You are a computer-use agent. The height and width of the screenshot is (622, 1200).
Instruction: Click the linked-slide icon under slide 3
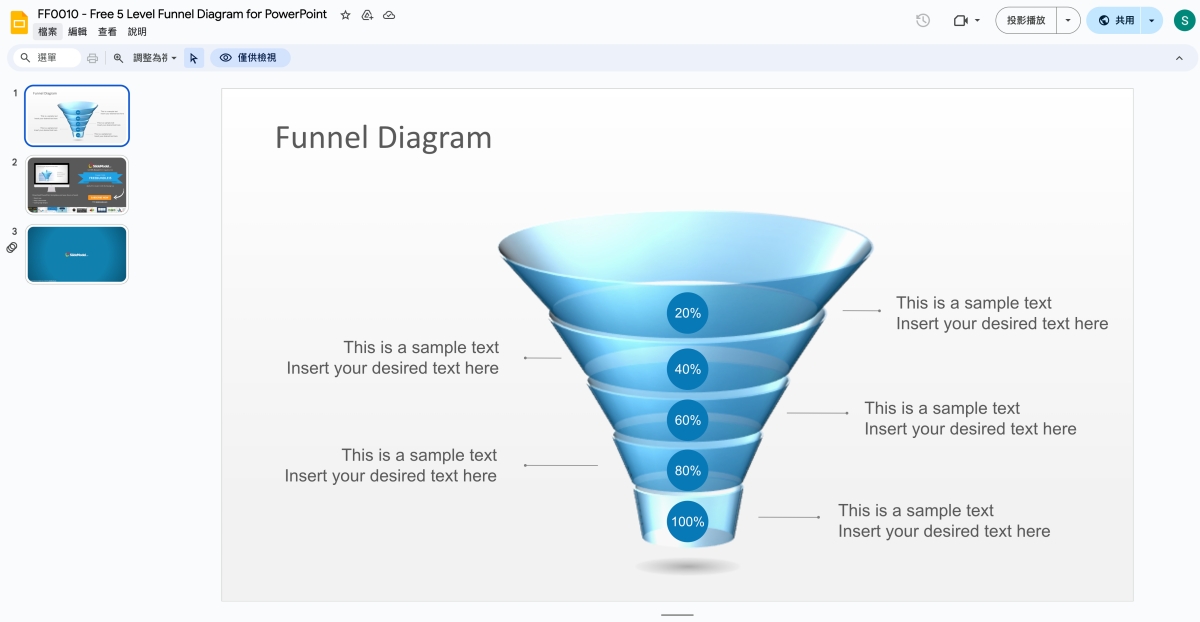pos(12,247)
